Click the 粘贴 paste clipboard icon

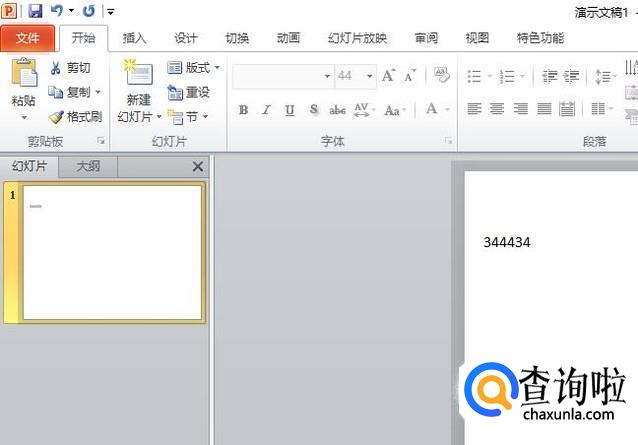click(24, 73)
